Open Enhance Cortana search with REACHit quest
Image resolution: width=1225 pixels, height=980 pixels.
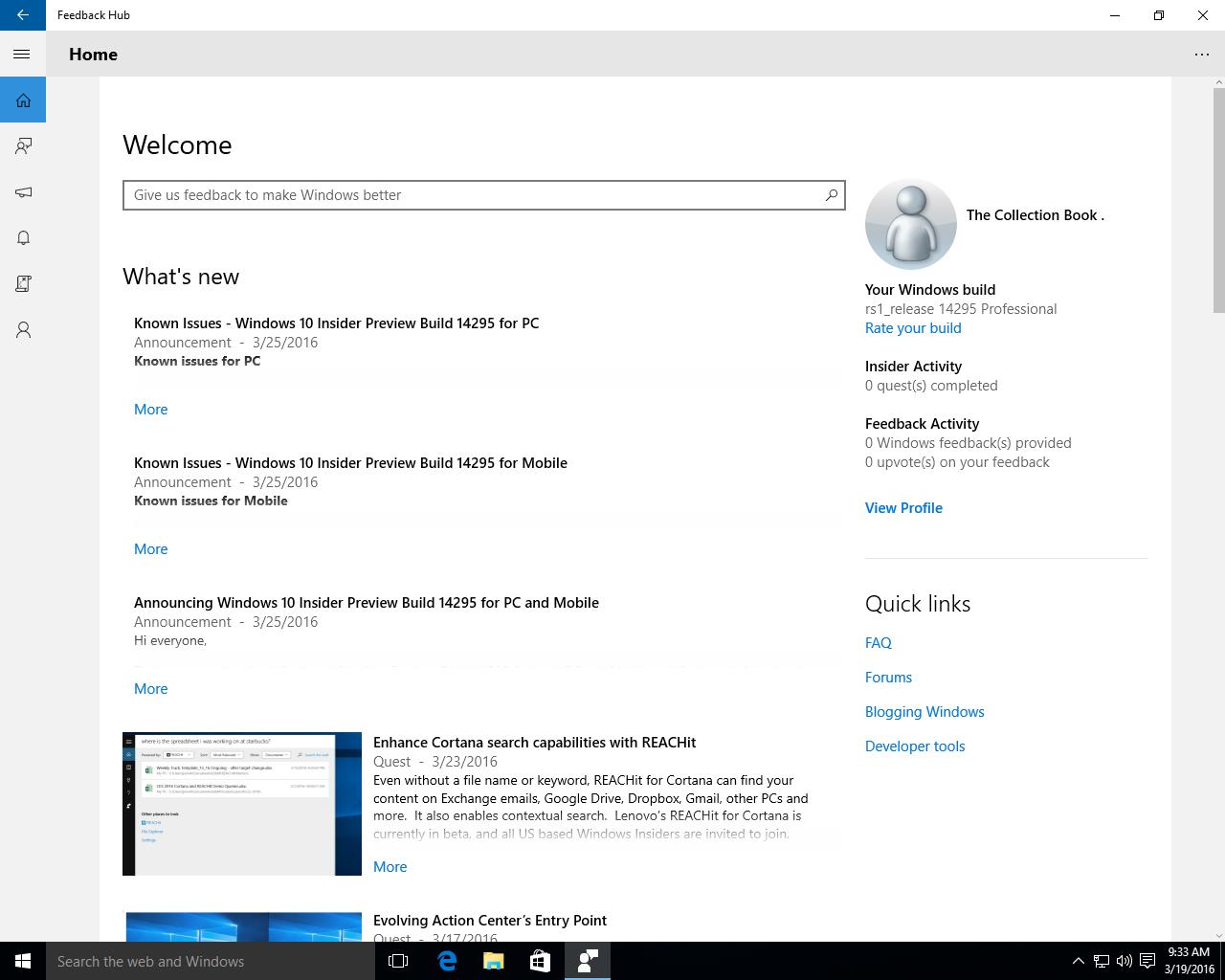[534, 743]
